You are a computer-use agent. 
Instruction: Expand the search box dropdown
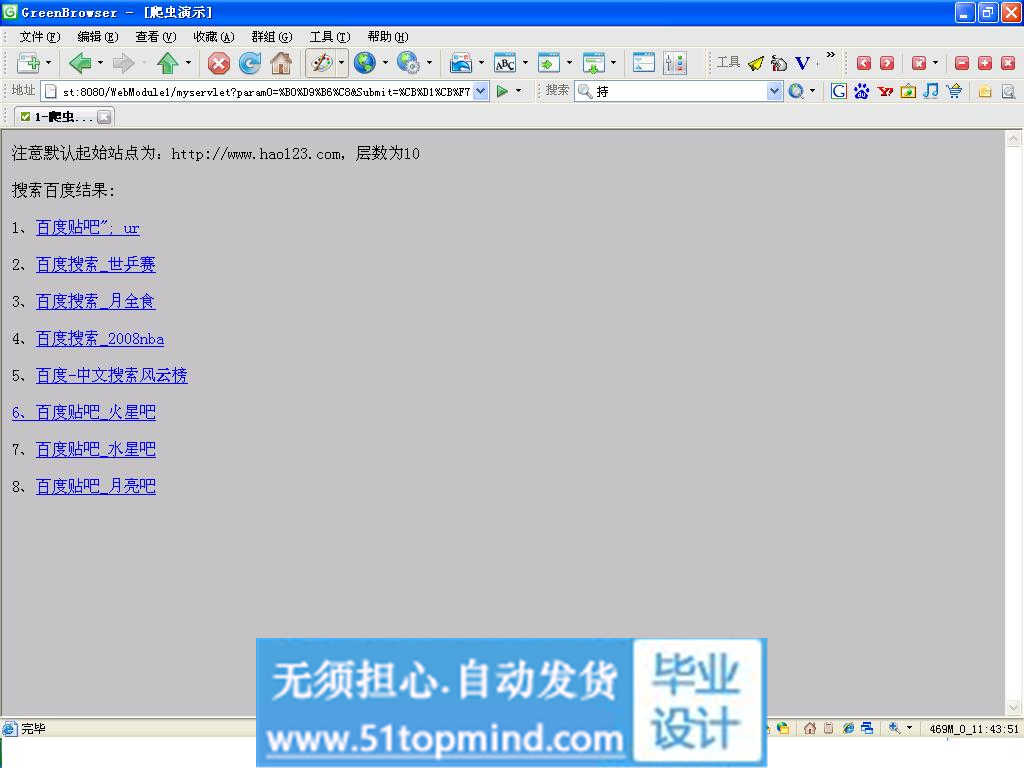(x=774, y=91)
